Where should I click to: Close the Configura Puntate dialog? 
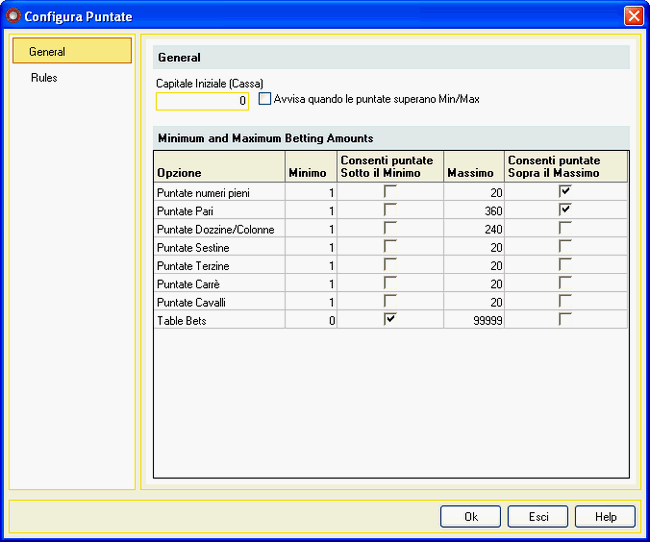[x=632, y=16]
